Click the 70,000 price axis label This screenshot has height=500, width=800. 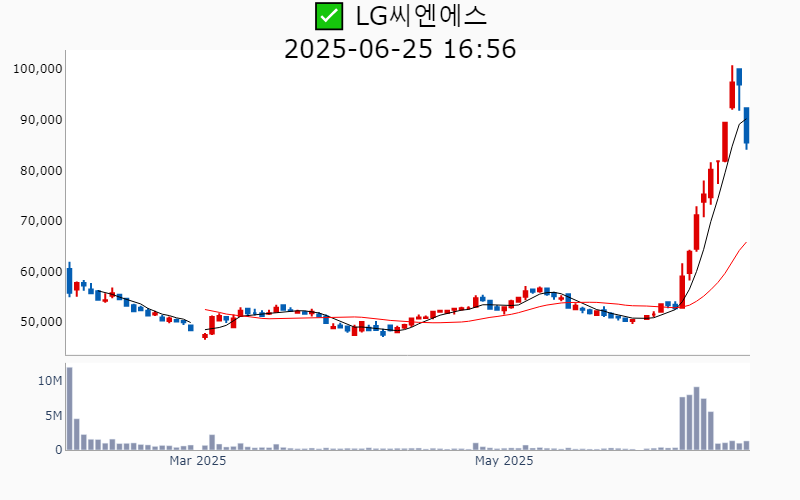(41, 220)
